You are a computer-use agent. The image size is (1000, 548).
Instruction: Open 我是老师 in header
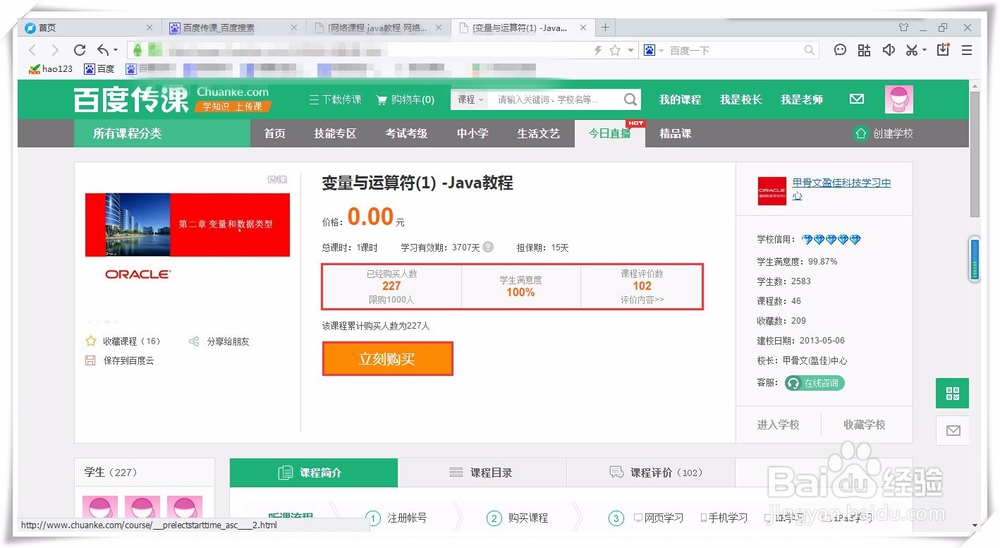802,100
